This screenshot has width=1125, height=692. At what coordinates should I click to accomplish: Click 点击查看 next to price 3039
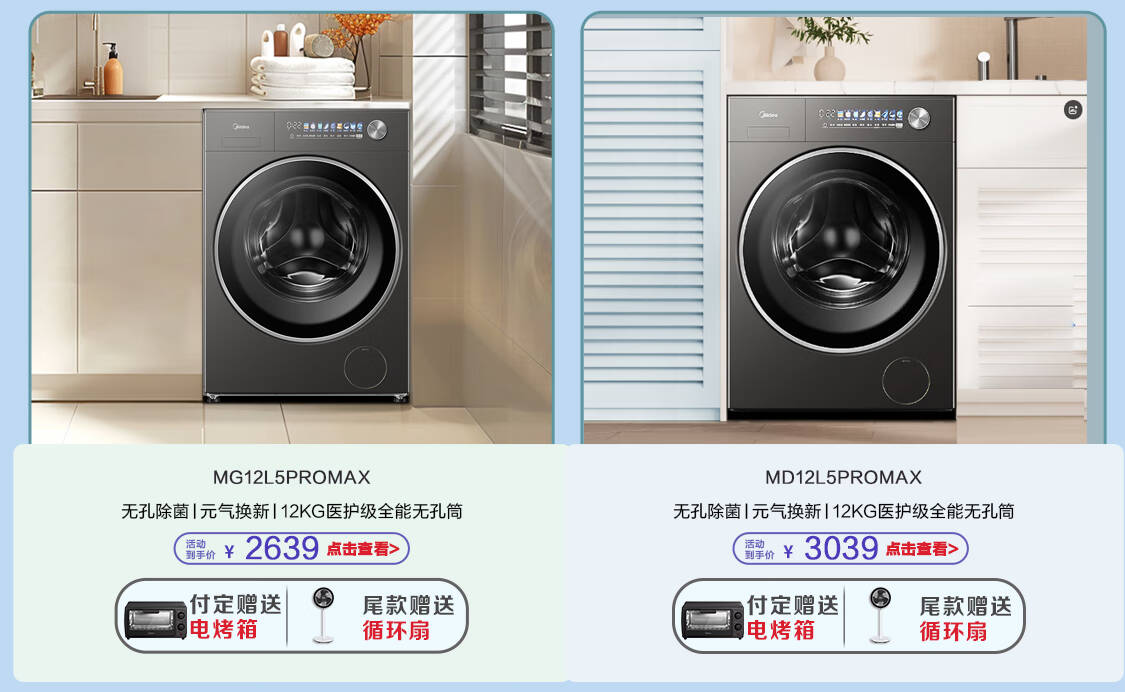(x=921, y=549)
